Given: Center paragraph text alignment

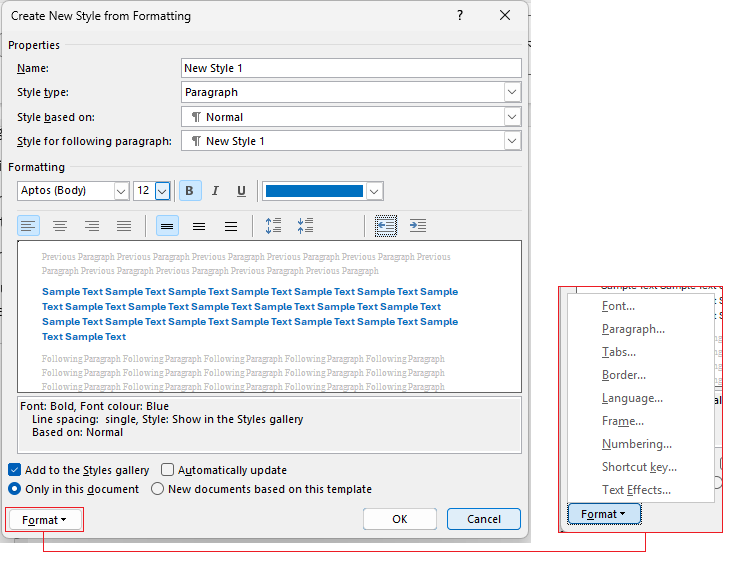Looking at the screenshot, I should (60, 226).
